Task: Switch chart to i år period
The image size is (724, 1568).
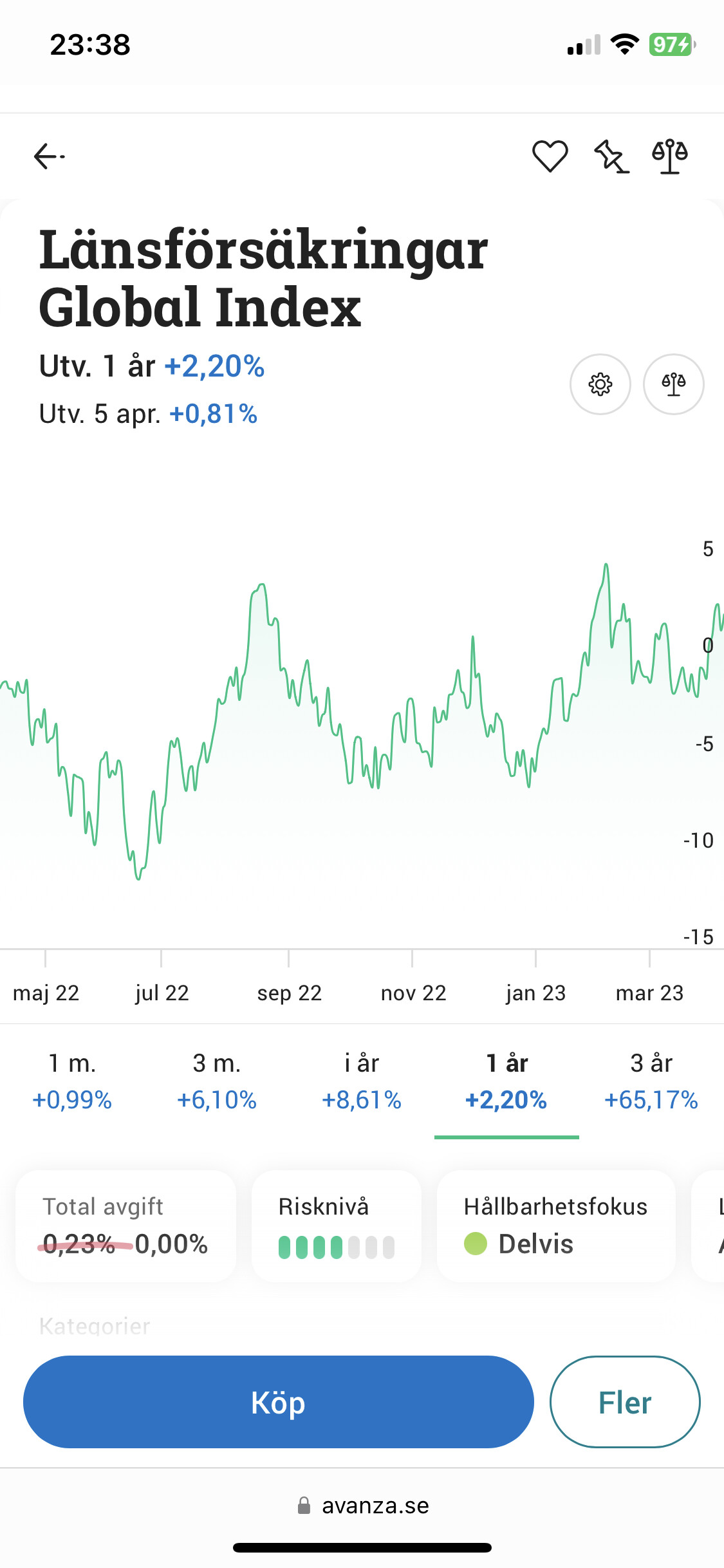Action: tap(362, 1081)
